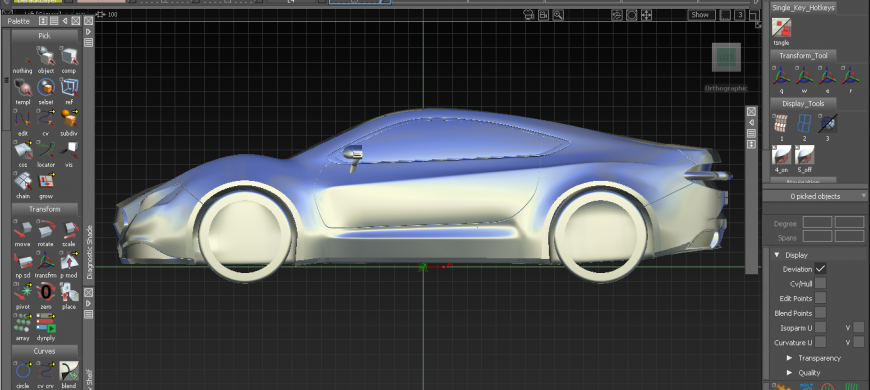870x390 pixels.
Task: Enable the Edit Points checkbox
Action: pyautogui.click(x=820, y=298)
